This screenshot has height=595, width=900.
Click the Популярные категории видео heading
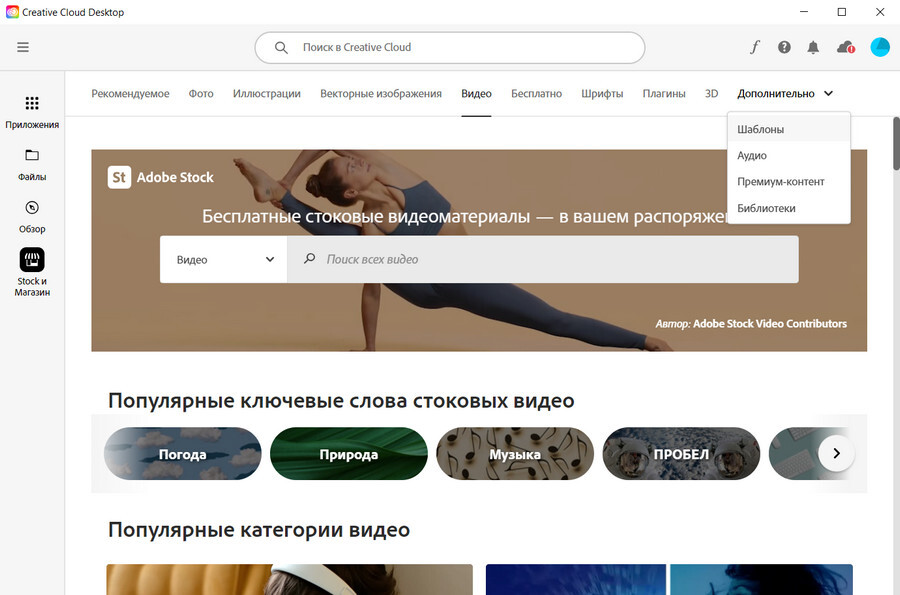[x=259, y=530]
